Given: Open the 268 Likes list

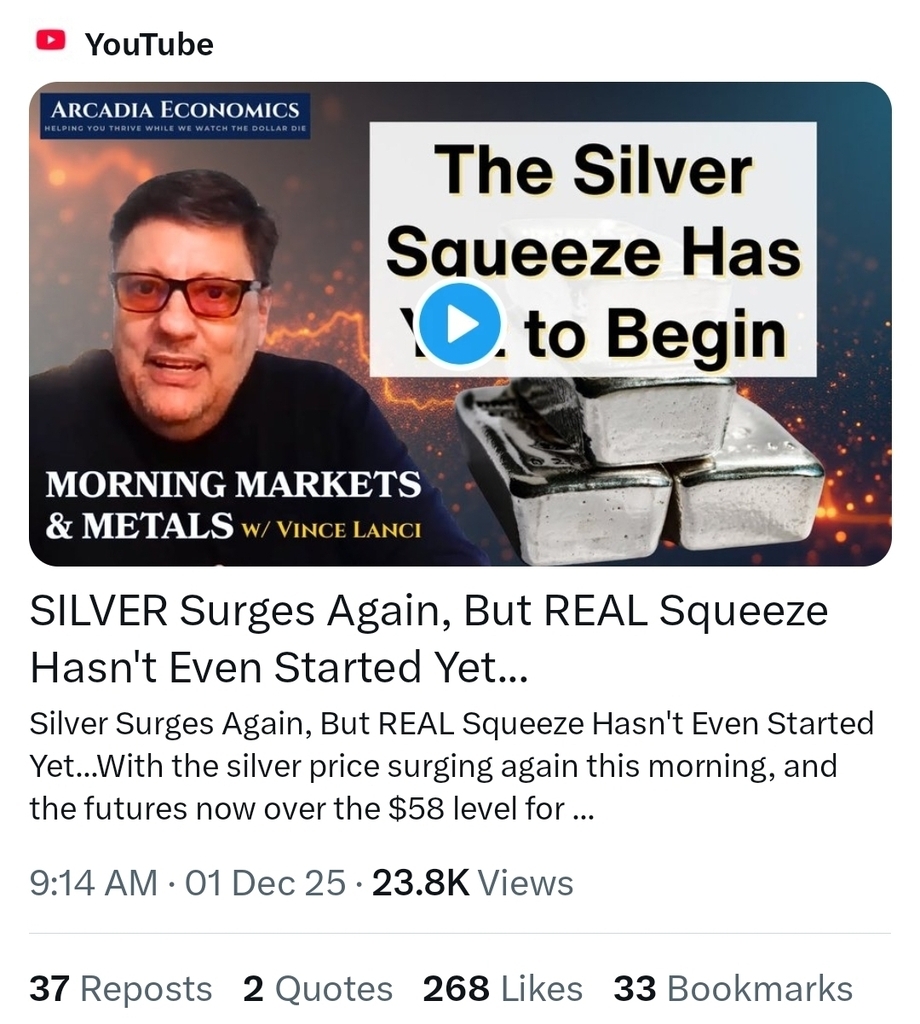Looking at the screenshot, I should coord(503,988).
